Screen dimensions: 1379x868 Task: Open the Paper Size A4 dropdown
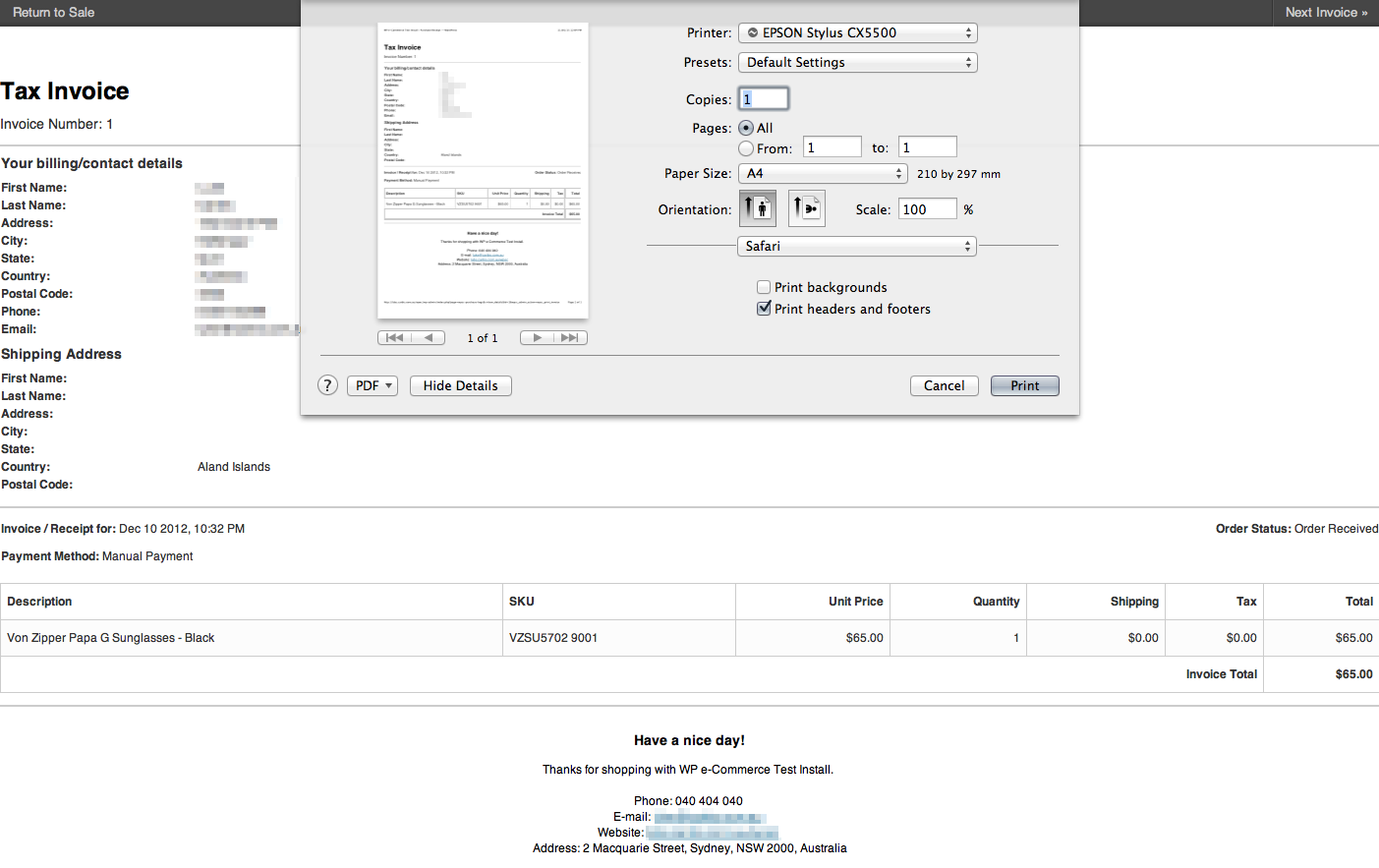pyautogui.click(x=823, y=173)
